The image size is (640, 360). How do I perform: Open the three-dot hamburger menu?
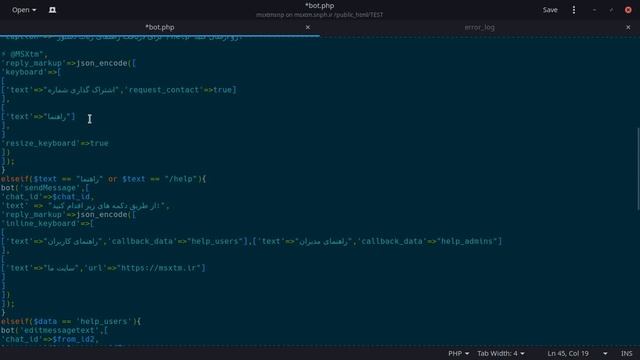[573, 10]
